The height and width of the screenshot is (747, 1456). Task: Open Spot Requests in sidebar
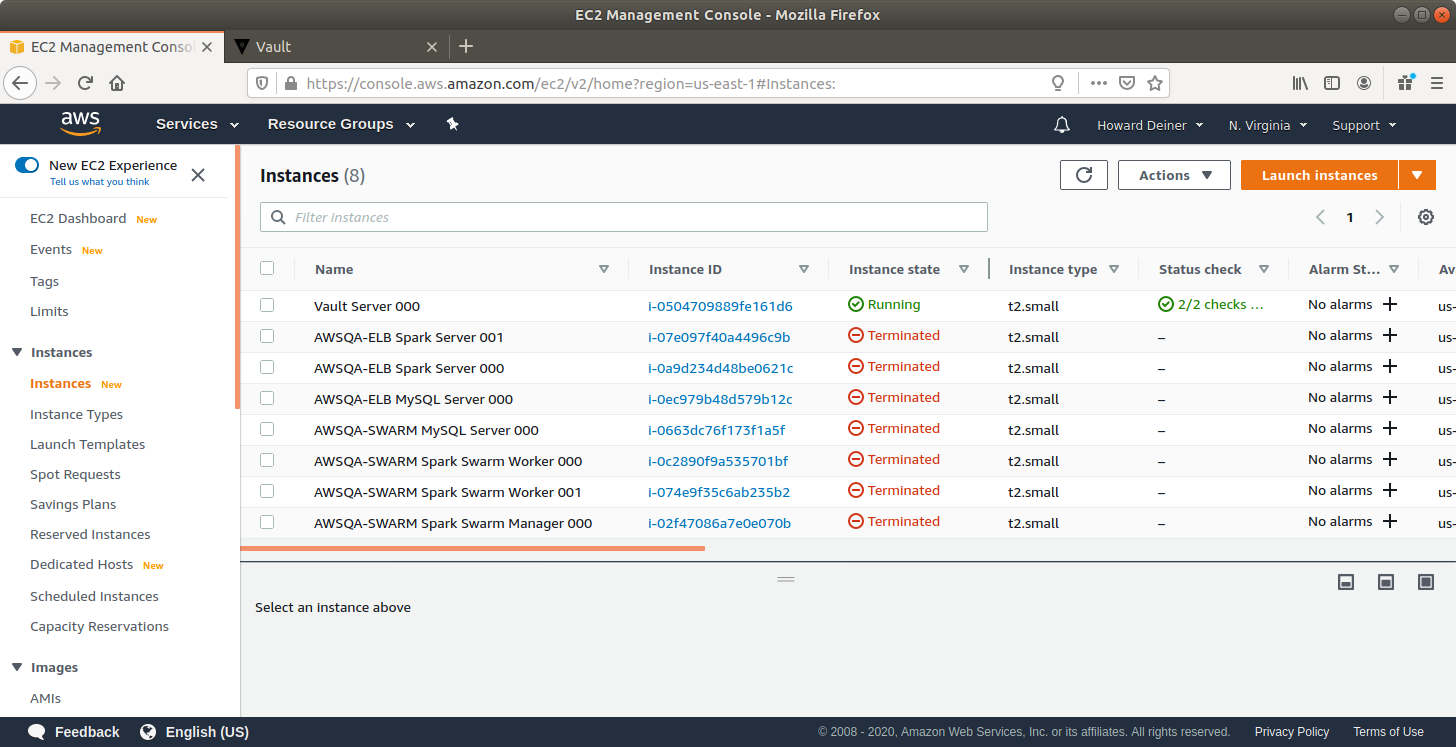(x=75, y=474)
